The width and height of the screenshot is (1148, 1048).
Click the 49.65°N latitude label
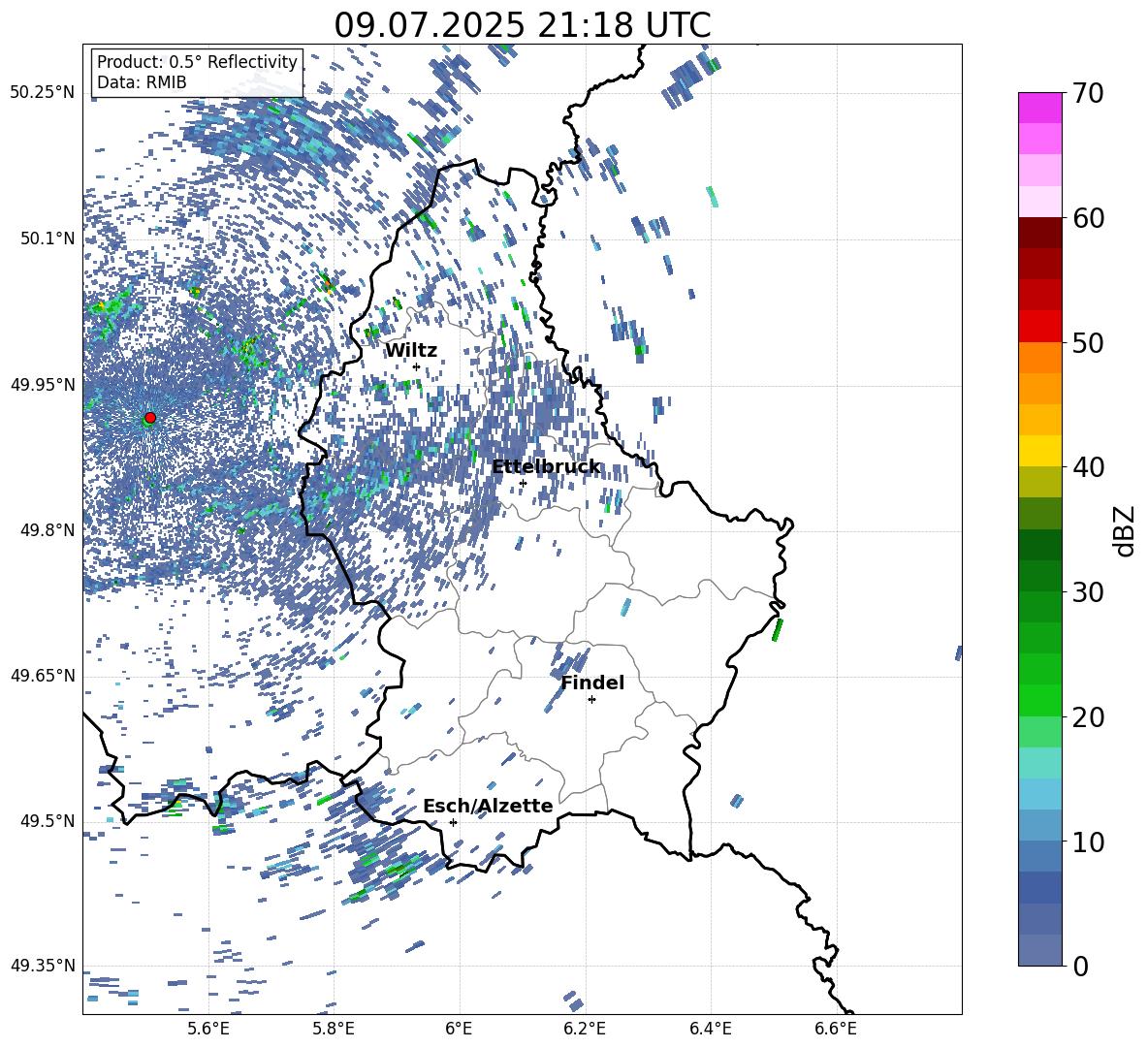(x=44, y=675)
